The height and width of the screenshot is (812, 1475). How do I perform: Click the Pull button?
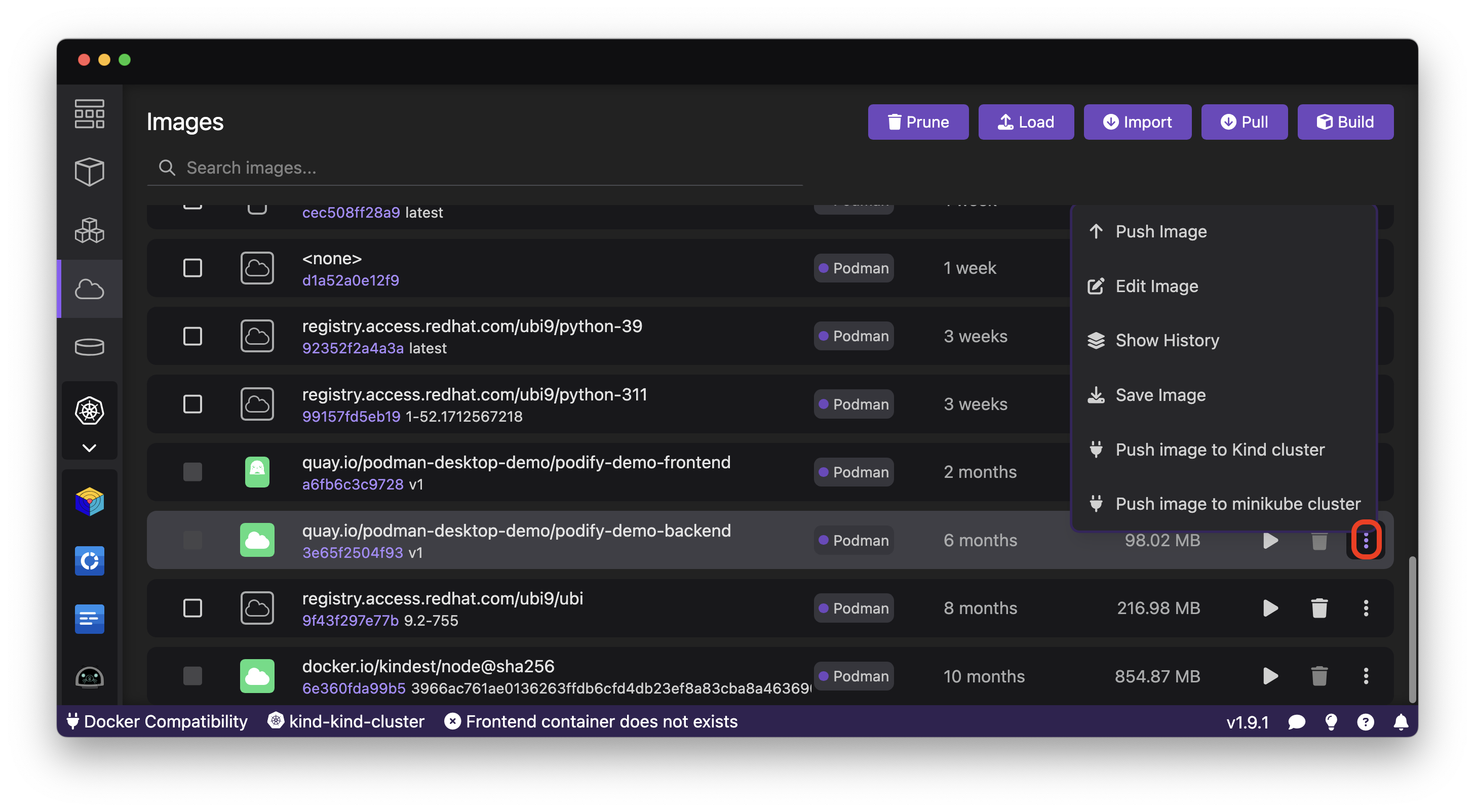(1244, 122)
